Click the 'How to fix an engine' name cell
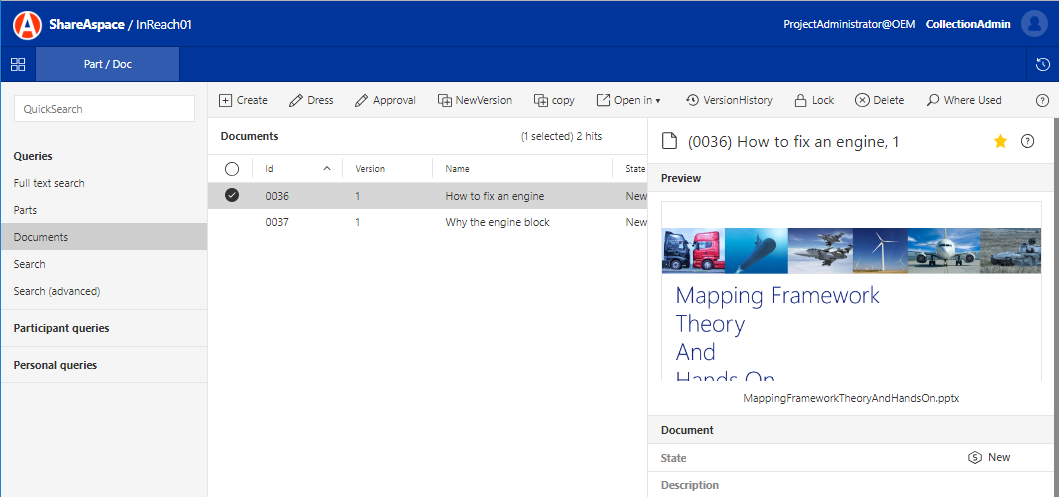The height and width of the screenshot is (497, 1059). (x=494, y=196)
